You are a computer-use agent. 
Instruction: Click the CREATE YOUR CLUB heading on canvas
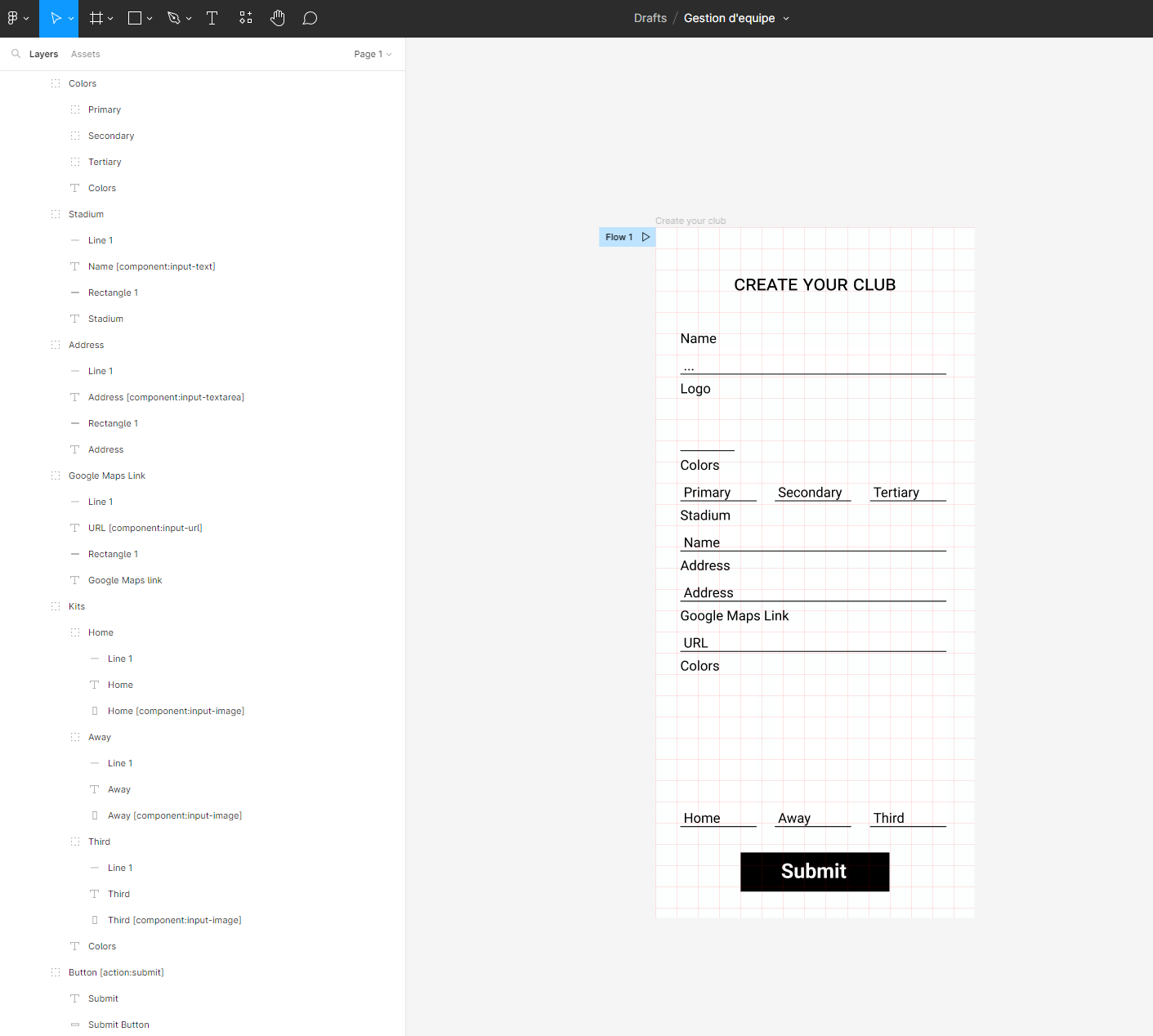click(x=815, y=285)
